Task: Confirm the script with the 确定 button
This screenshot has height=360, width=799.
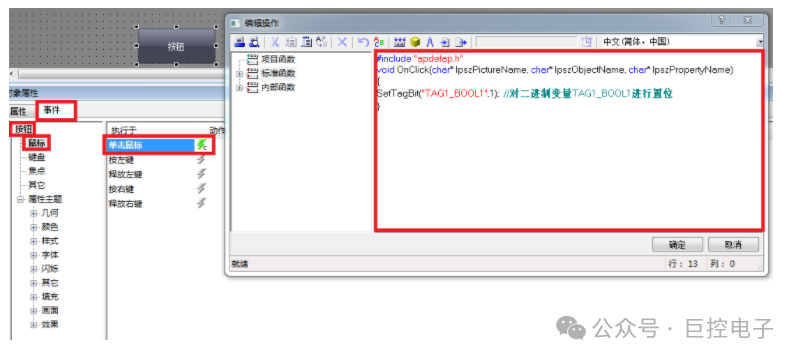Action: [x=677, y=244]
